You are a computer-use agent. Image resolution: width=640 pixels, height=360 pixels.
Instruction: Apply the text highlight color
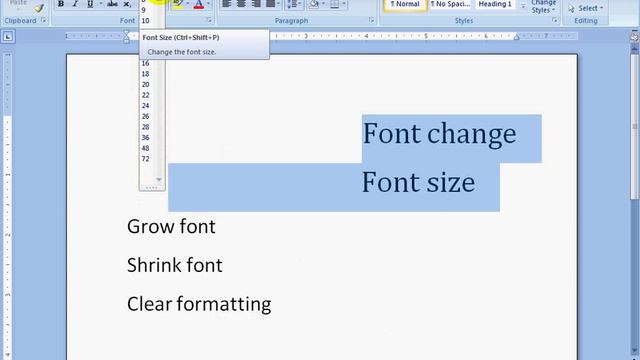point(178,4)
